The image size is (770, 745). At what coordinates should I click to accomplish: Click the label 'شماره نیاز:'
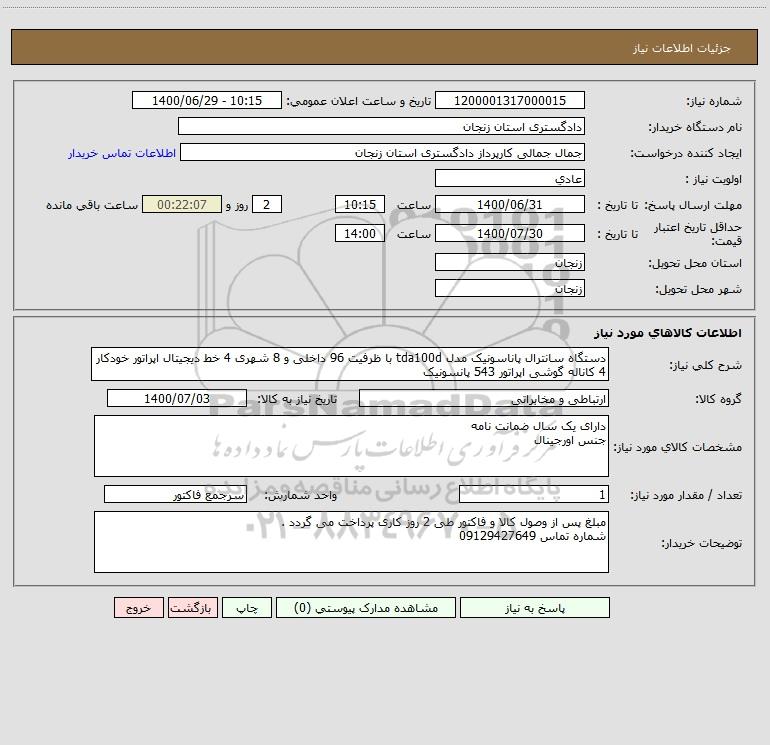coord(714,102)
